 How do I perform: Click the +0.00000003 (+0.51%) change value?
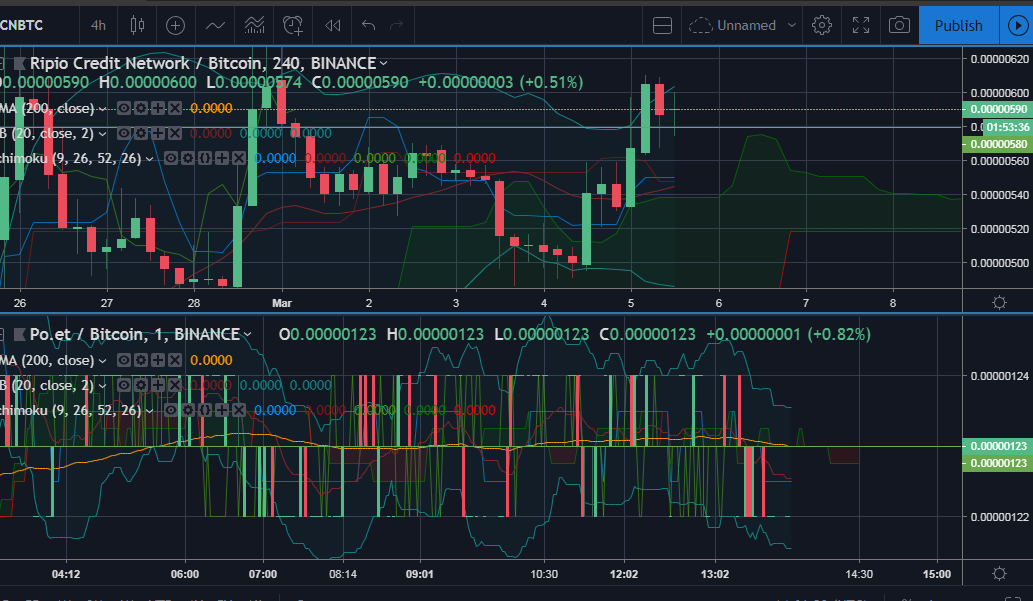[x=501, y=82]
